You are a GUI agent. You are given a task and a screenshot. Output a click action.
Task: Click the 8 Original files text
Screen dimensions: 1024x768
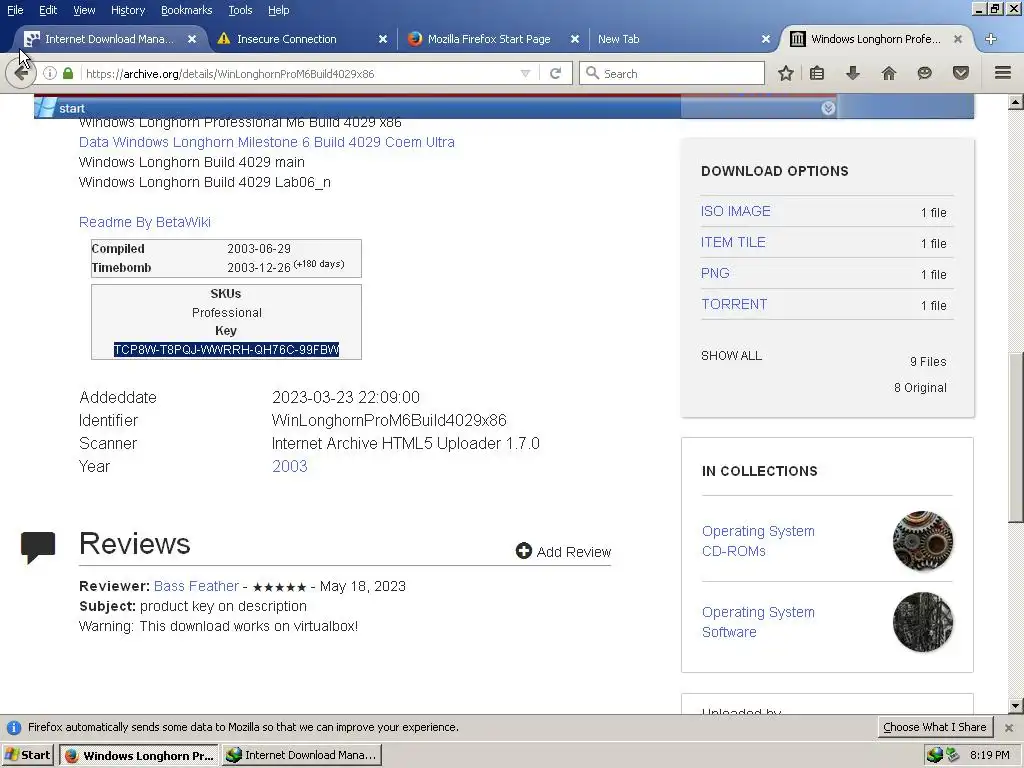click(920, 387)
